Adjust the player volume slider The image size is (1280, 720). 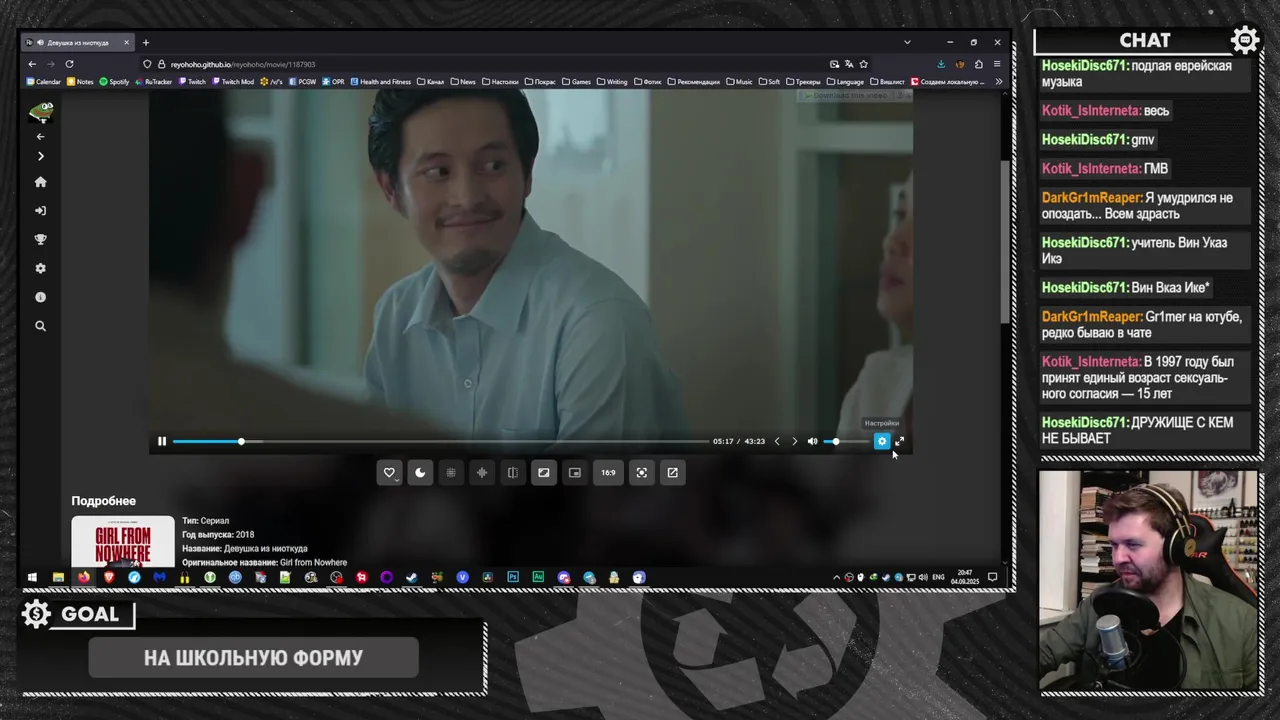click(x=845, y=441)
